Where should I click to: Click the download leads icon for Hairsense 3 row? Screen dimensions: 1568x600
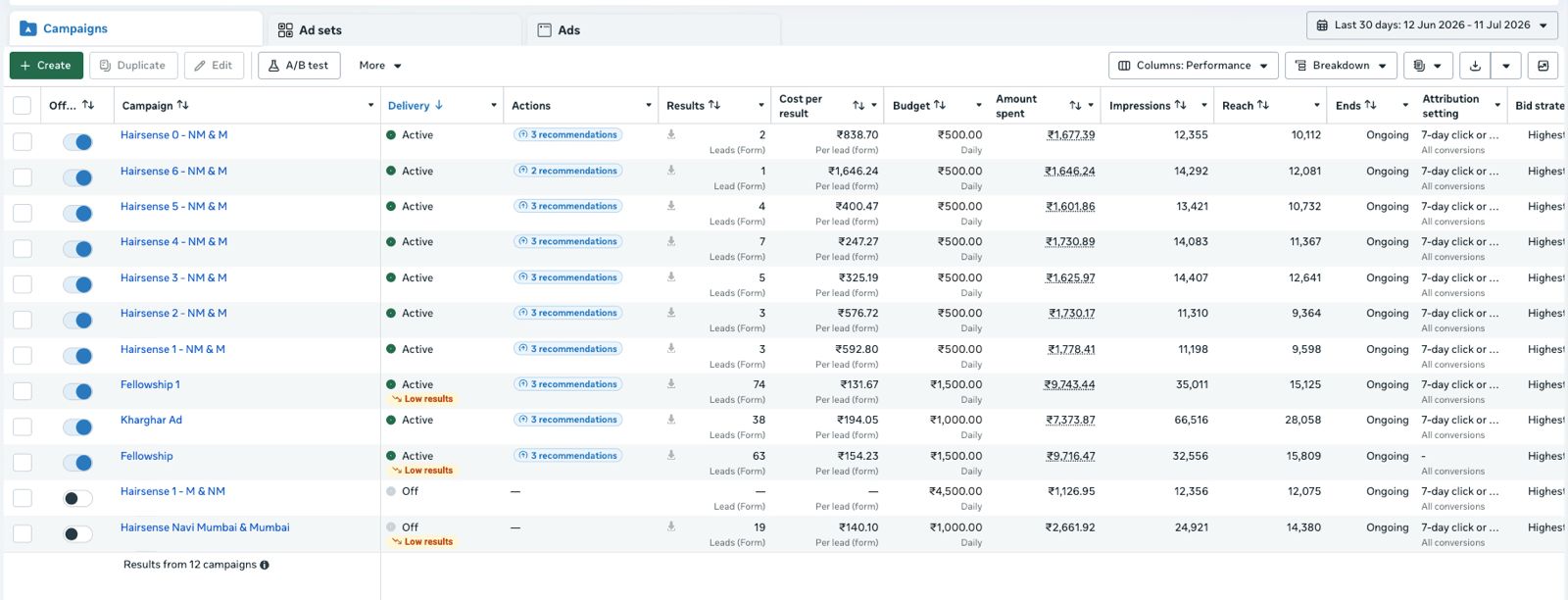point(671,277)
